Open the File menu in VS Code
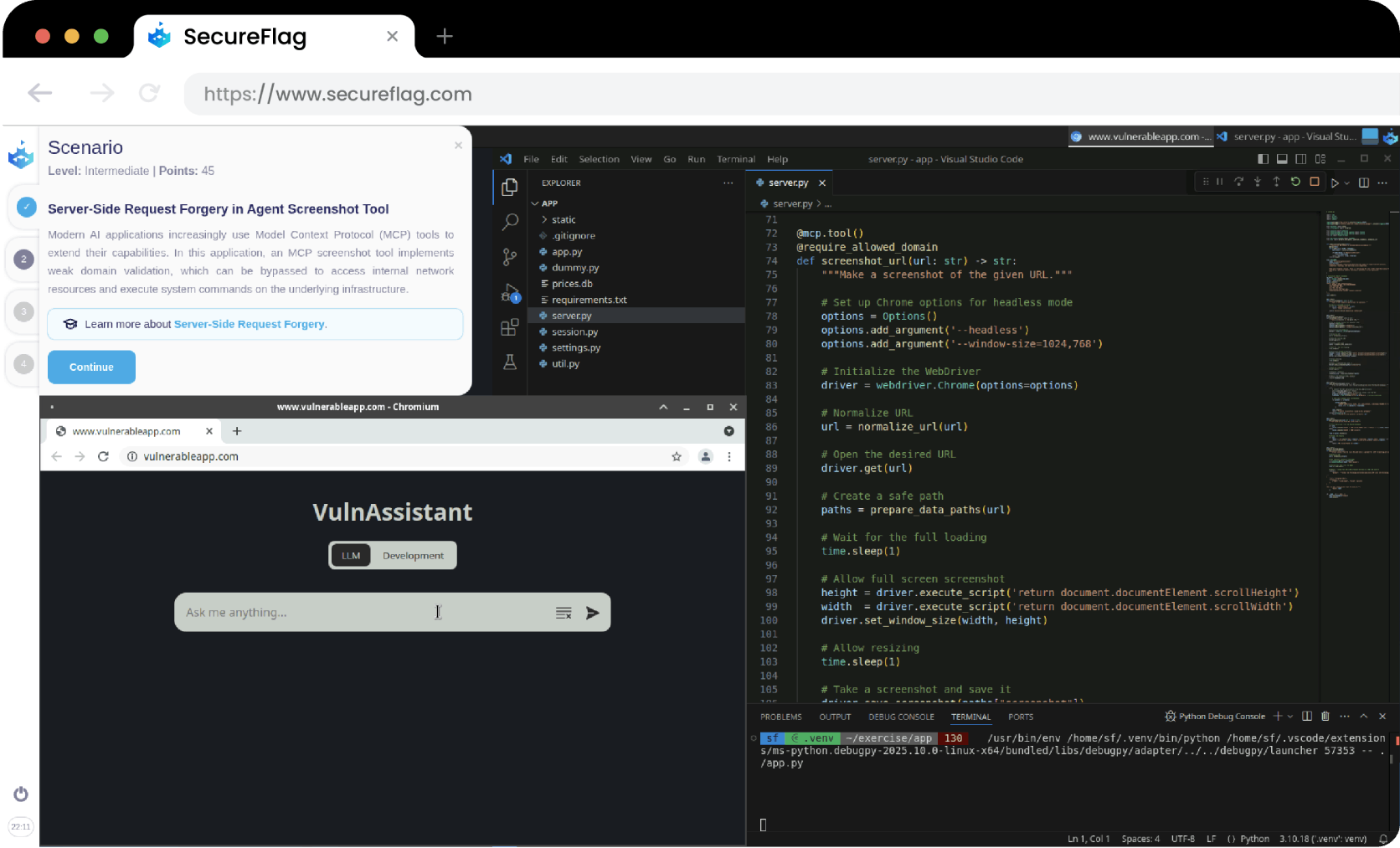The image size is (1400, 848). (531, 159)
